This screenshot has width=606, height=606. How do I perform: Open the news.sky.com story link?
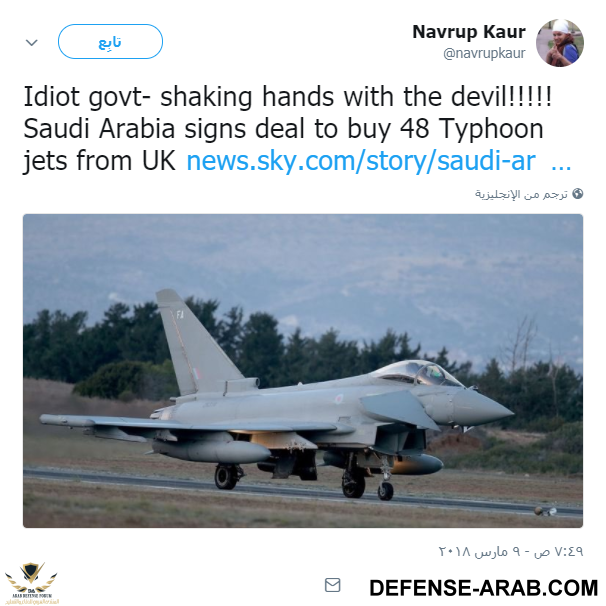pos(361,160)
